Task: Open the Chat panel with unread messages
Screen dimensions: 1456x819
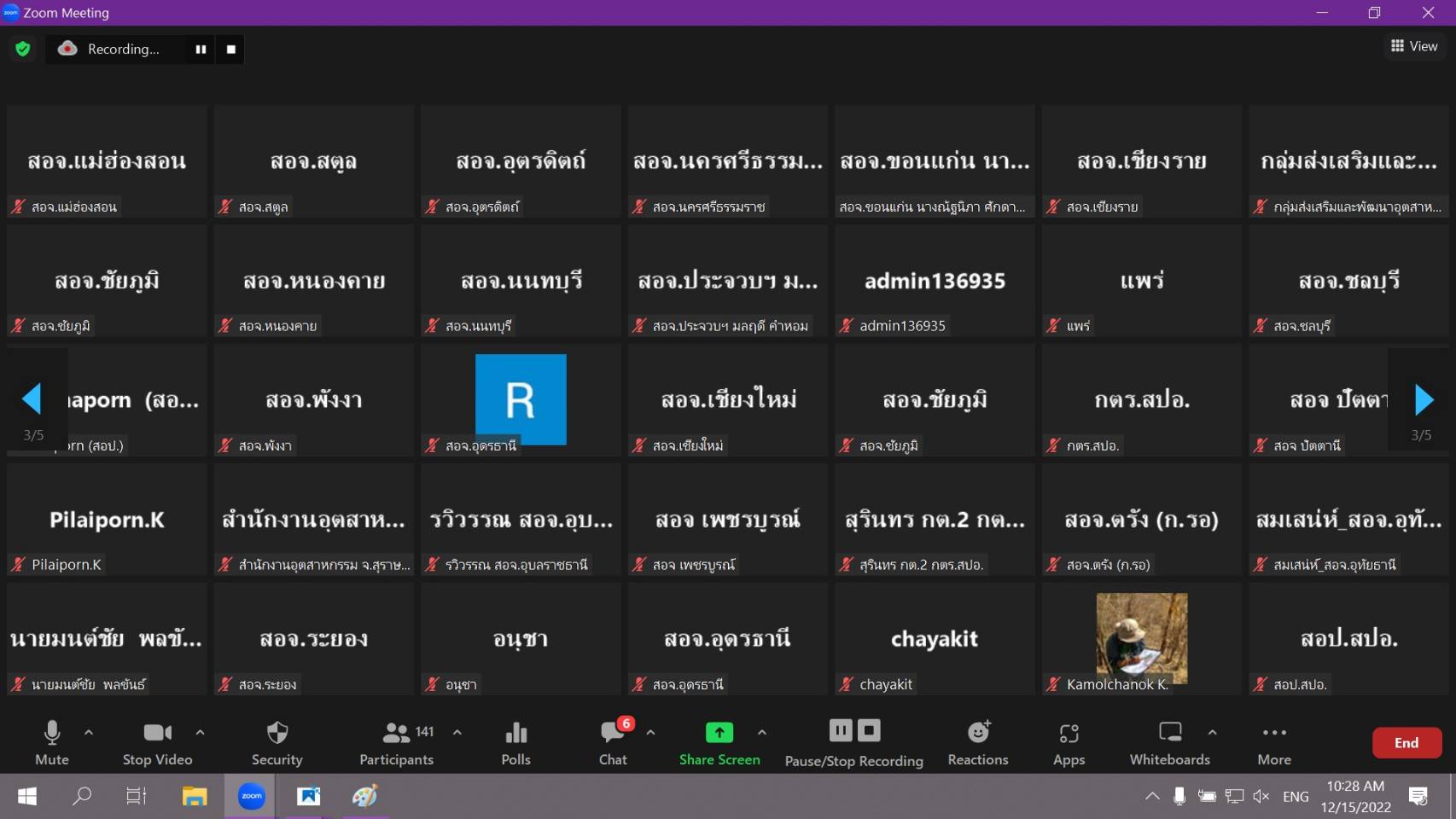Action: (613, 742)
